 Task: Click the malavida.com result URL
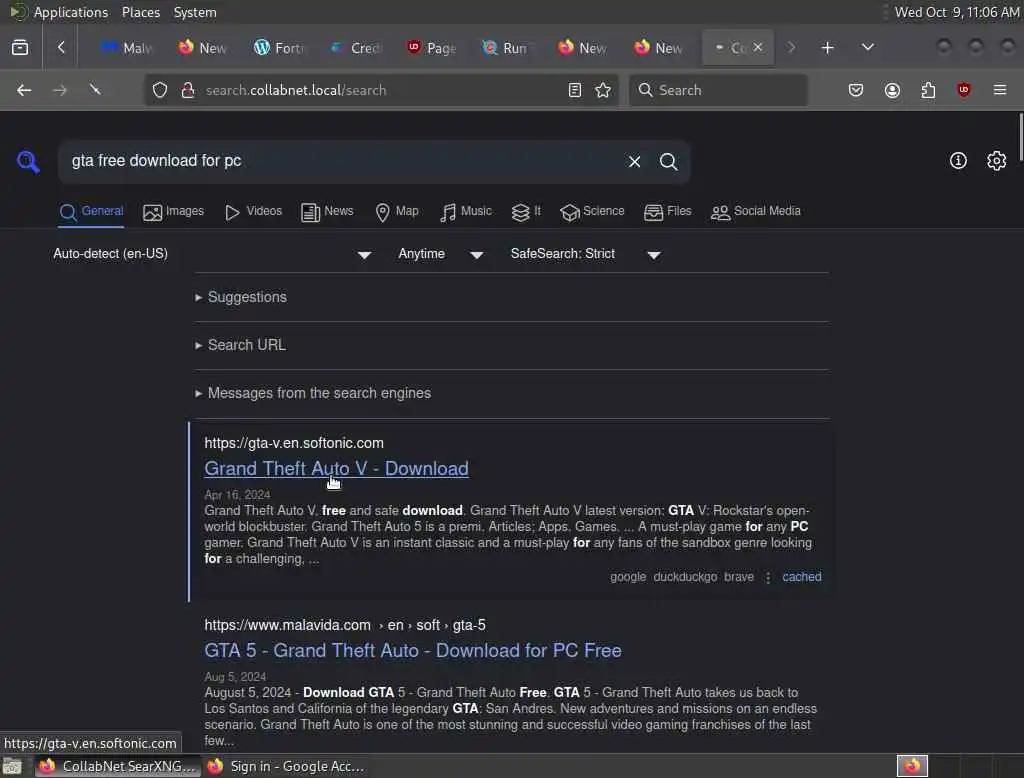(x=345, y=625)
